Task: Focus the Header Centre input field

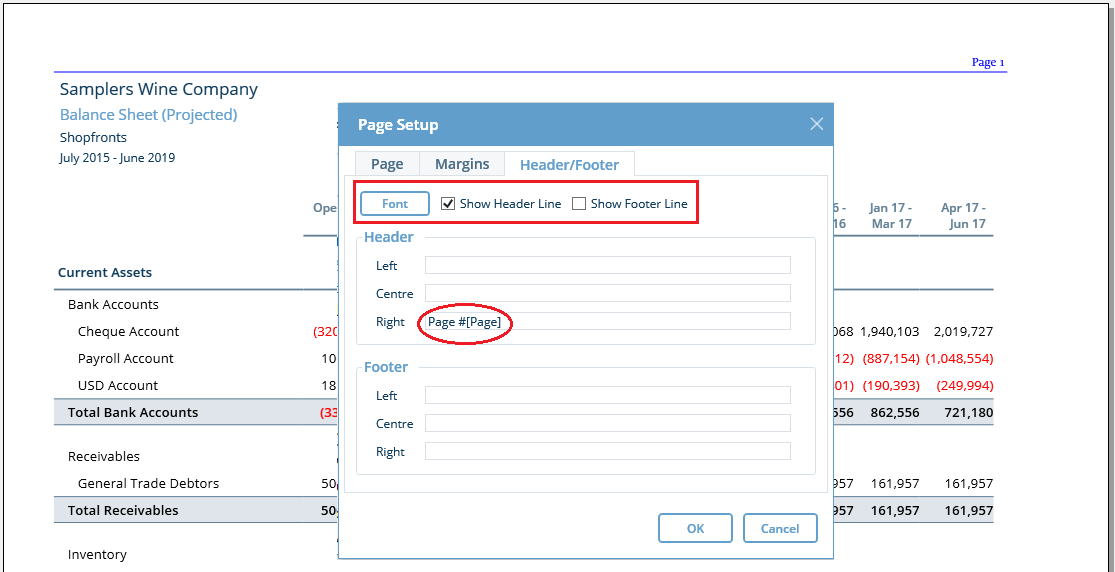Action: click(607, 293)
